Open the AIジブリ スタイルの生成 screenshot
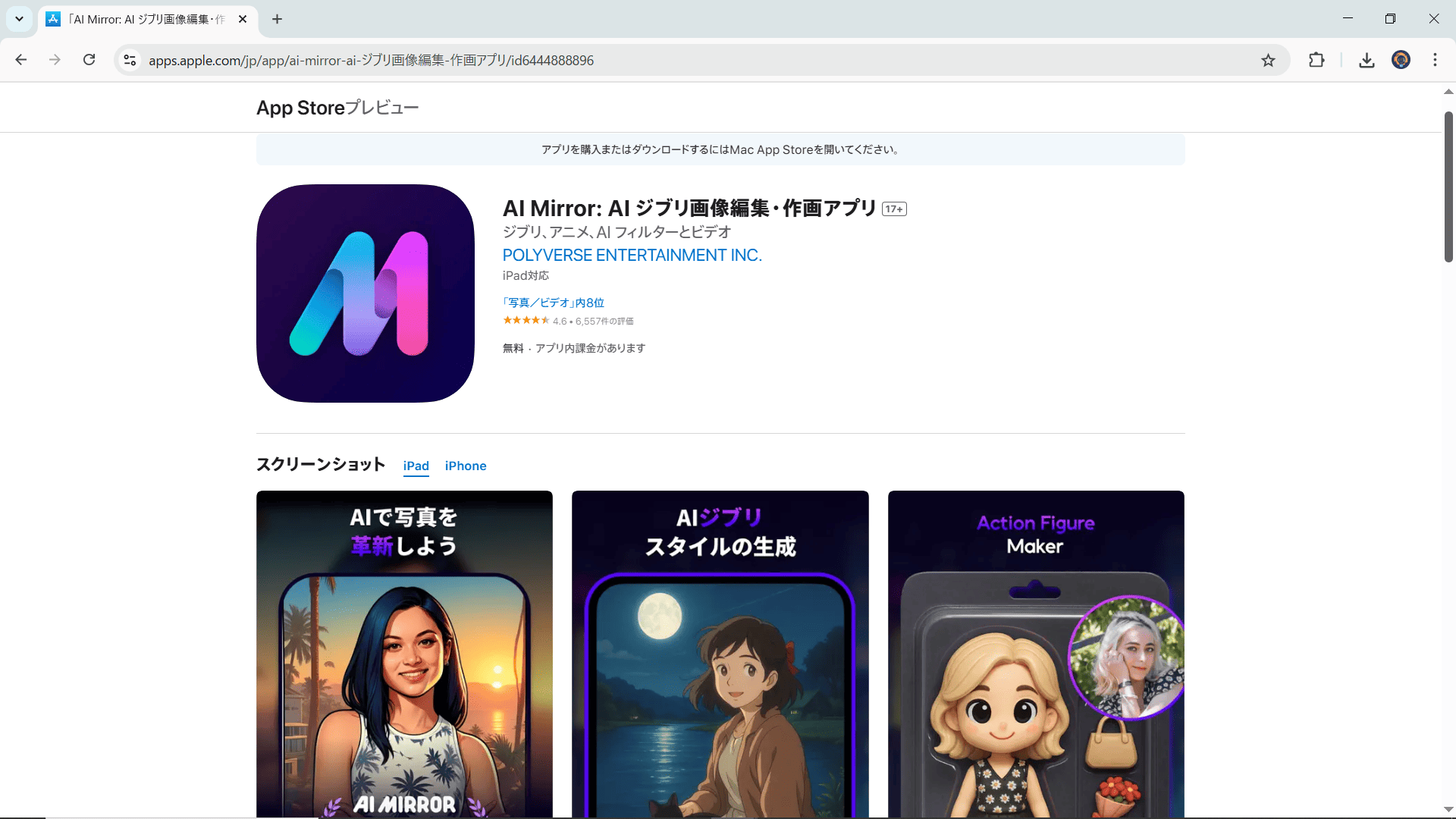The height and width of the screenshot is (819, 1456). [x=720, y=654]
